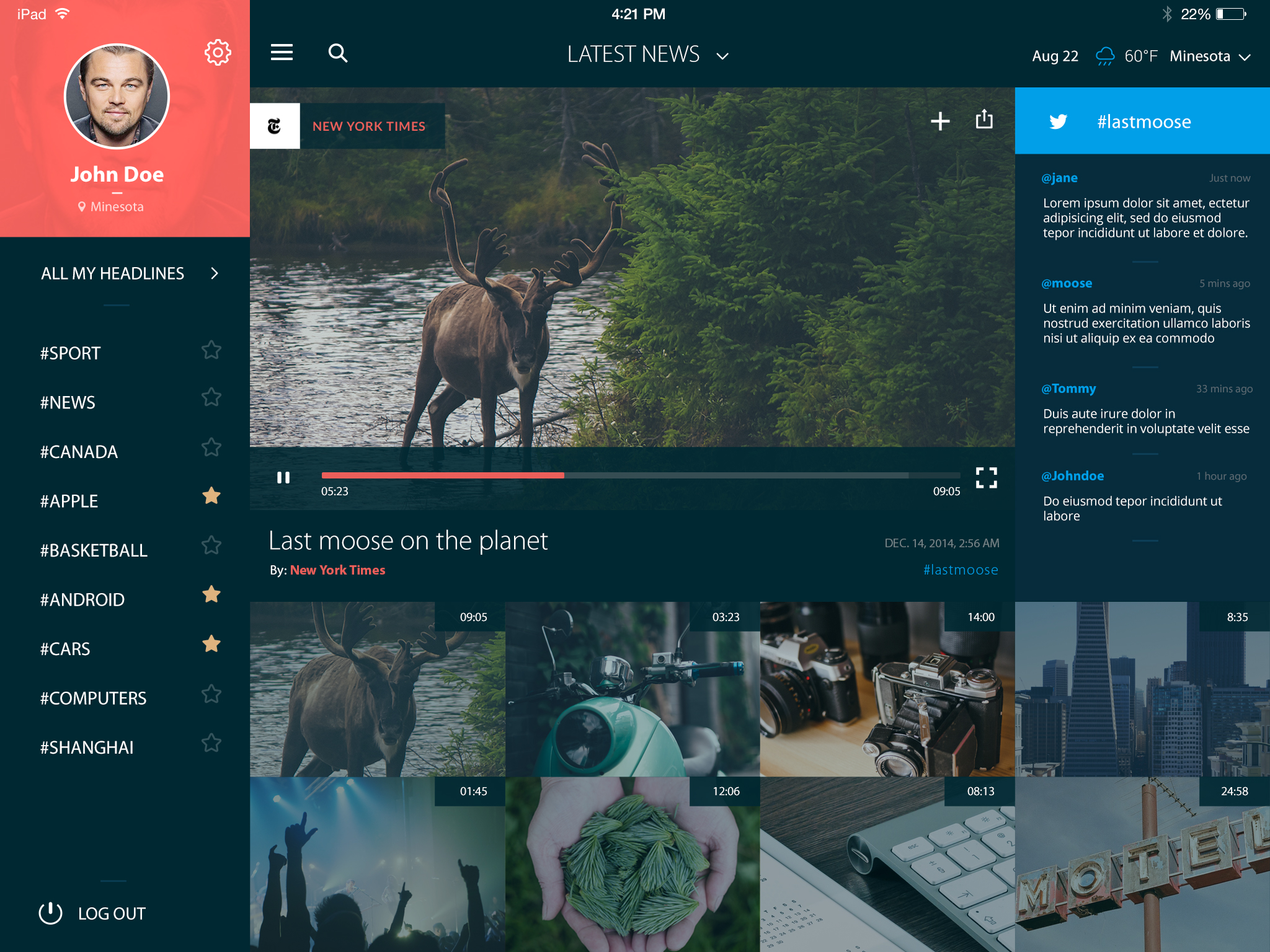Open the settings gear icon
The height and width of the screenshot is (952, 1270).
(218, 53)
